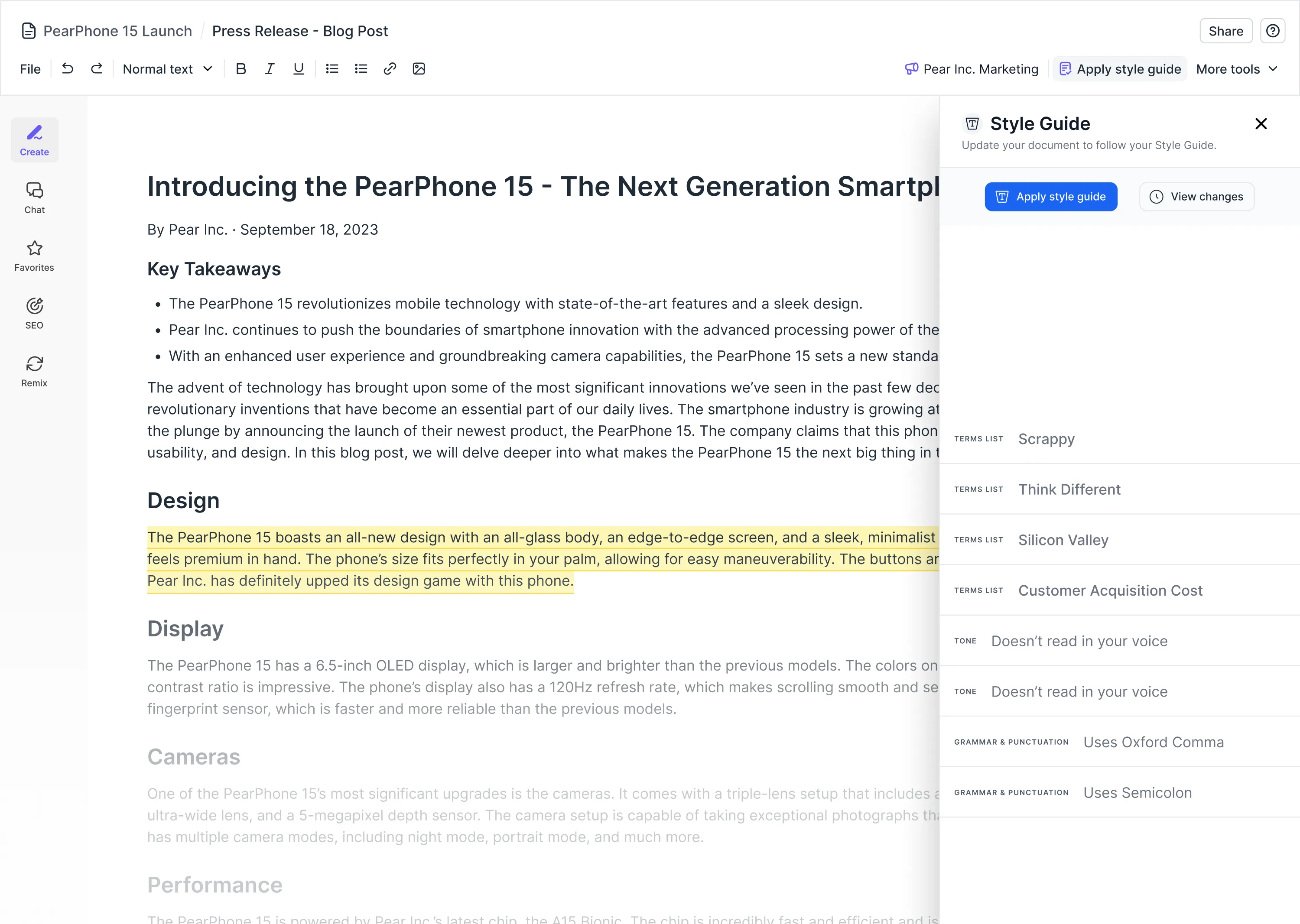1300x924 pixels.
Task: Click the redo arrow icon
Action: tap(97, 69)
